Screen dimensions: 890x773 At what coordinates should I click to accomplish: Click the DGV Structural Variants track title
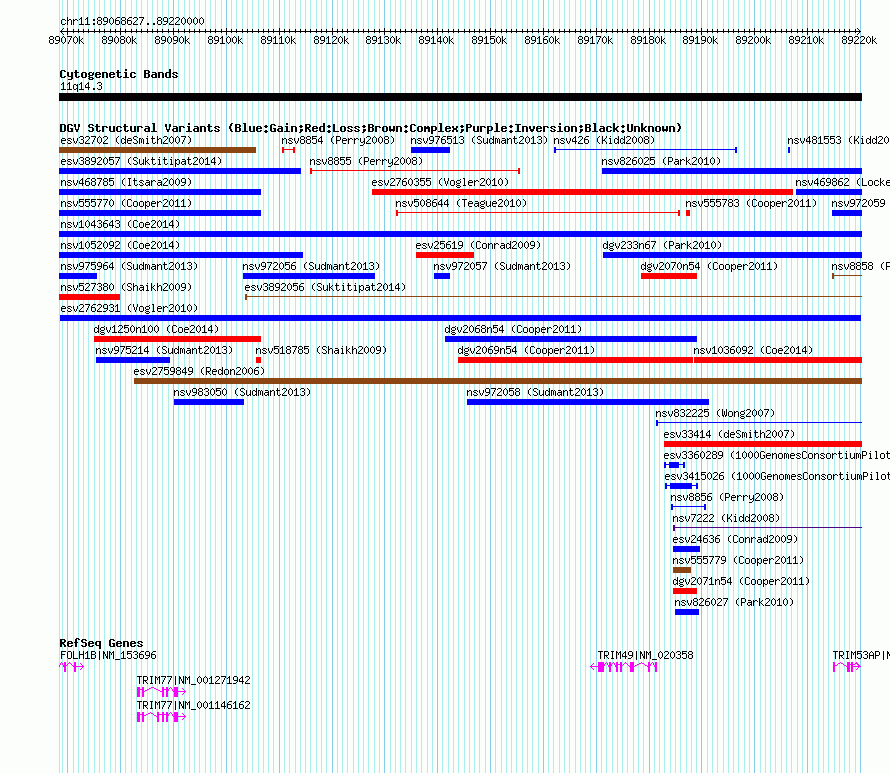pyautogui.click(x=371, y=128)
